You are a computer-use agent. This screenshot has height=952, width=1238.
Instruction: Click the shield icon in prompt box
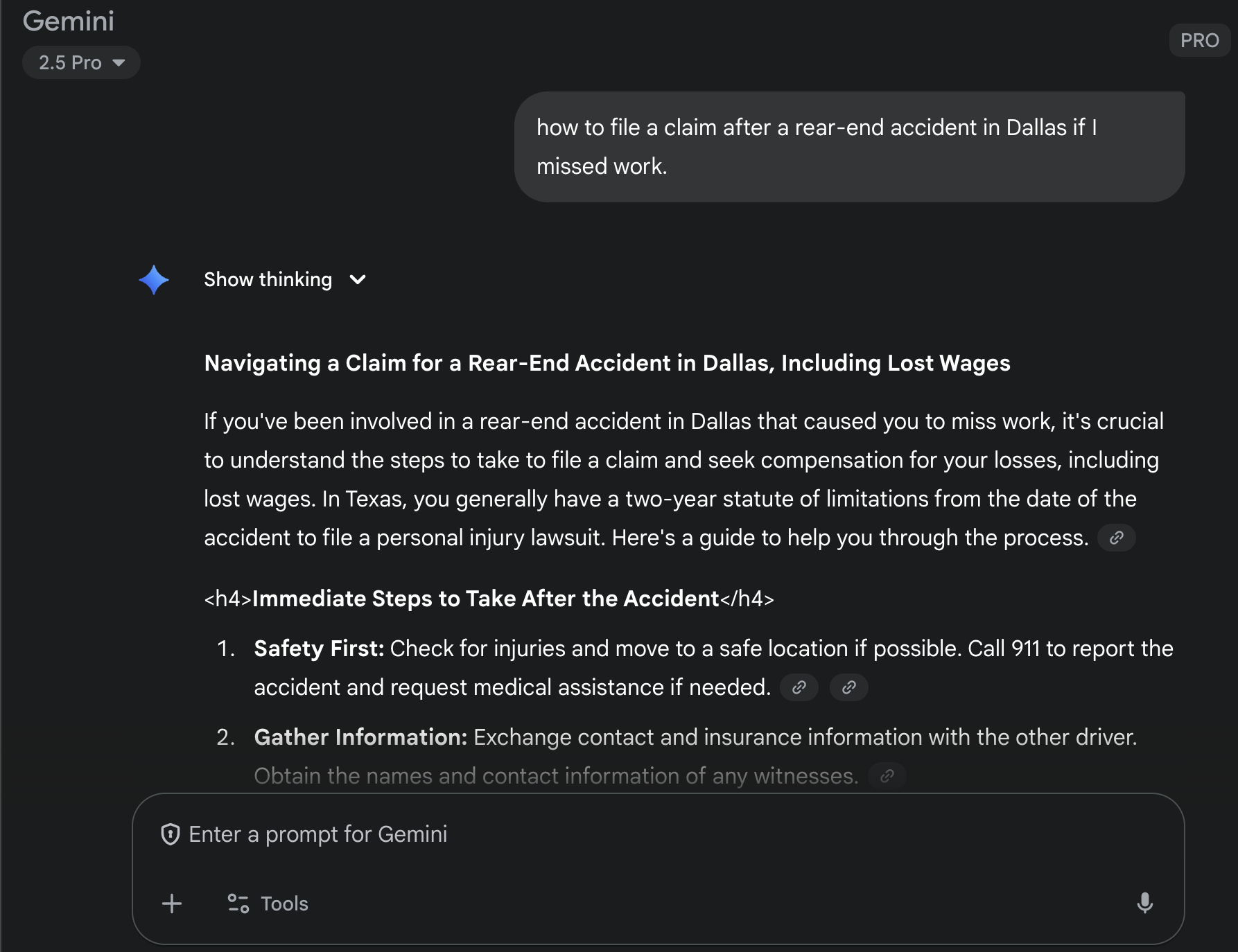pyautogui.click(x=170, y=834)
